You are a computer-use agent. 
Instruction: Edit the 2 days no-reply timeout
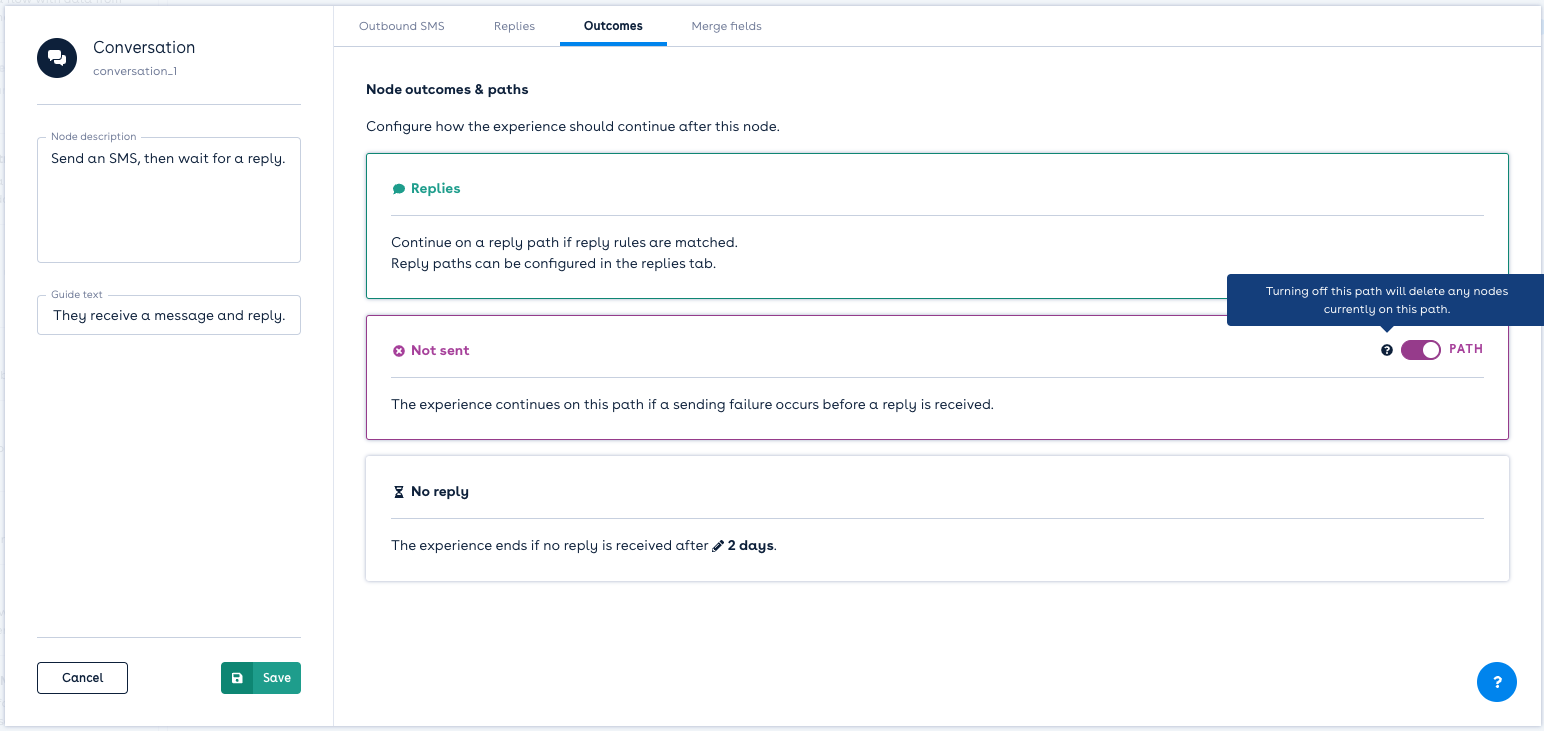point(750,546)
